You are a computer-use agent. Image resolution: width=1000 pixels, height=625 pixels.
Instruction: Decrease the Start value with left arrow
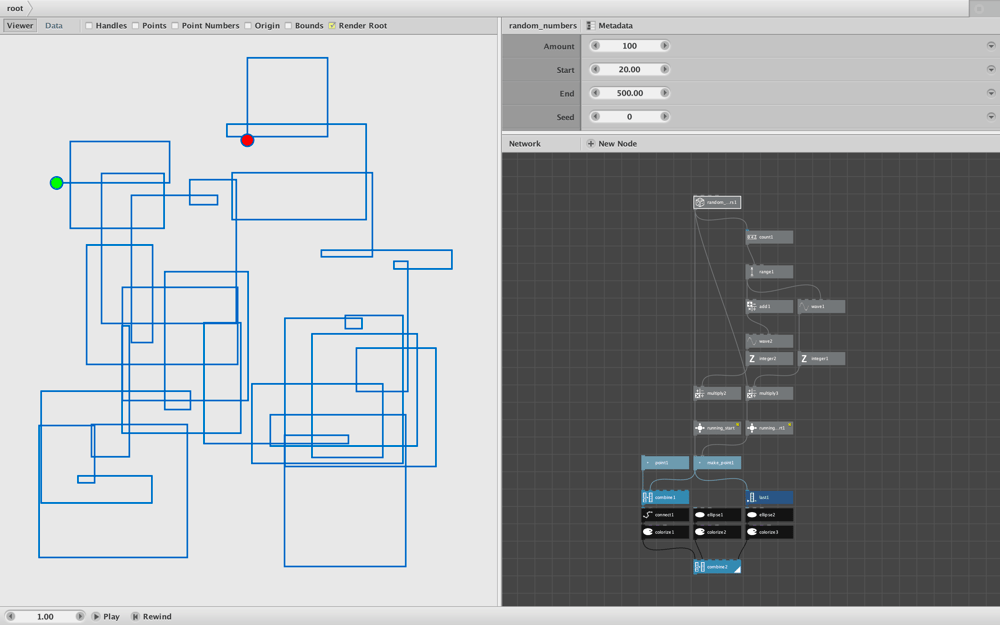pyautogui.click(x=596, y=70)
